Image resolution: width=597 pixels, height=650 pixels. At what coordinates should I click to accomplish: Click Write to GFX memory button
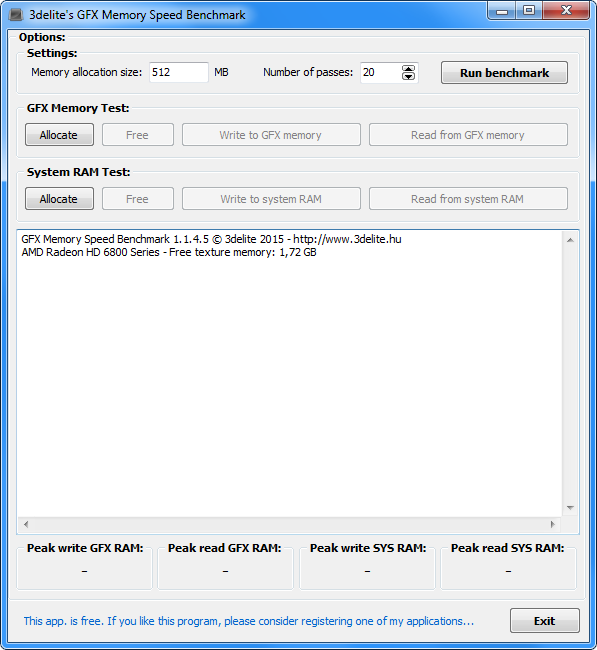pyautogui.click(x=271, y=135)
